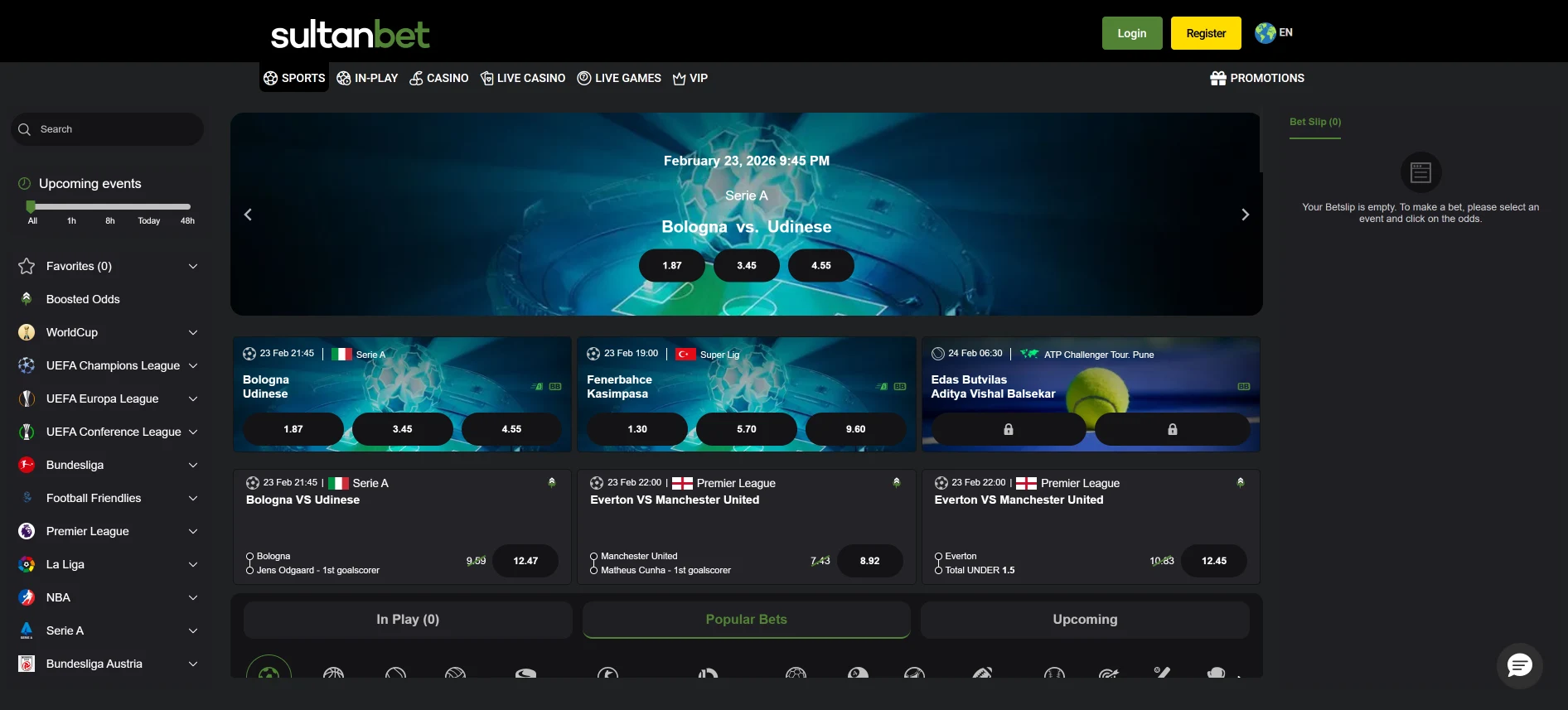Expand the WorldCup chevron
Viewport: 1568px width, 710px height.
tap(193, 332)
